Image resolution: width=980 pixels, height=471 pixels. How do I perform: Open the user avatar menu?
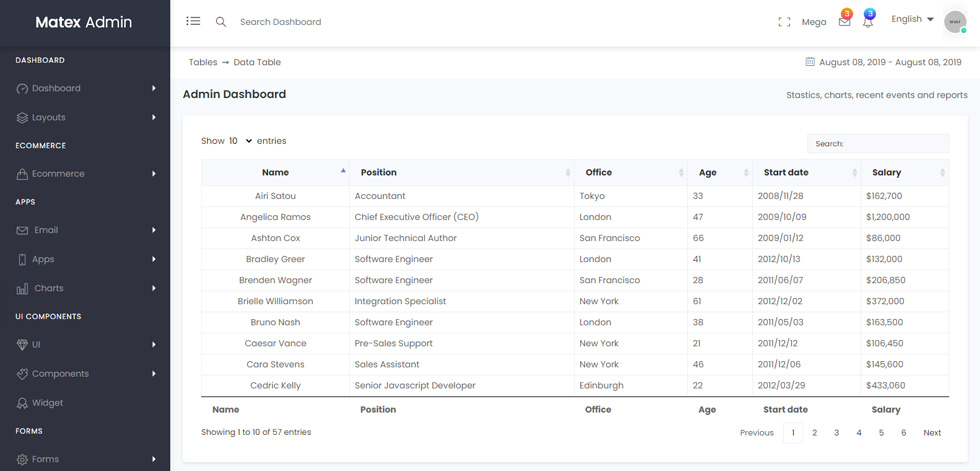click(x=955, y=22)
